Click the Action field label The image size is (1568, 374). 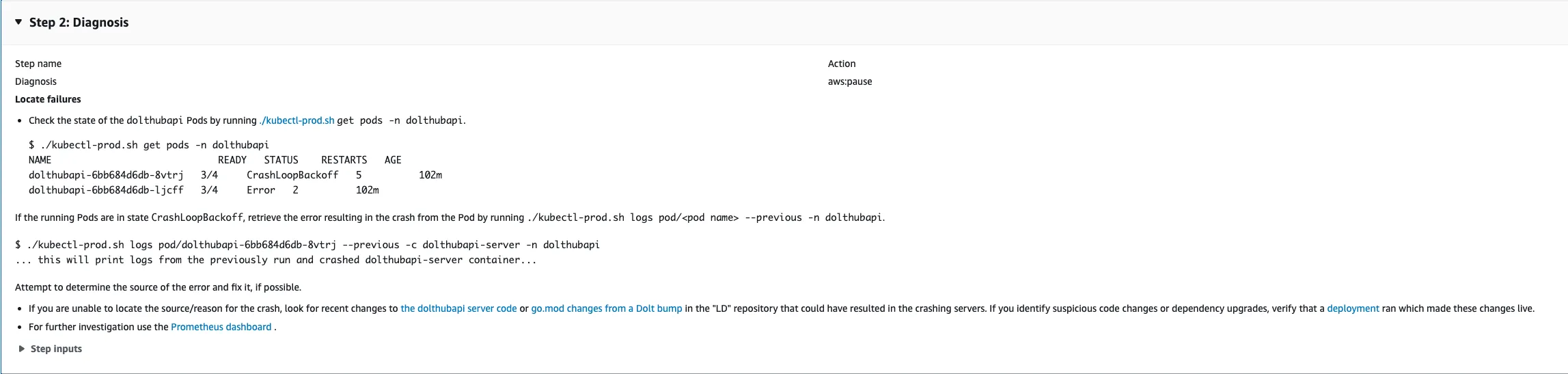(x=841, y=64)
